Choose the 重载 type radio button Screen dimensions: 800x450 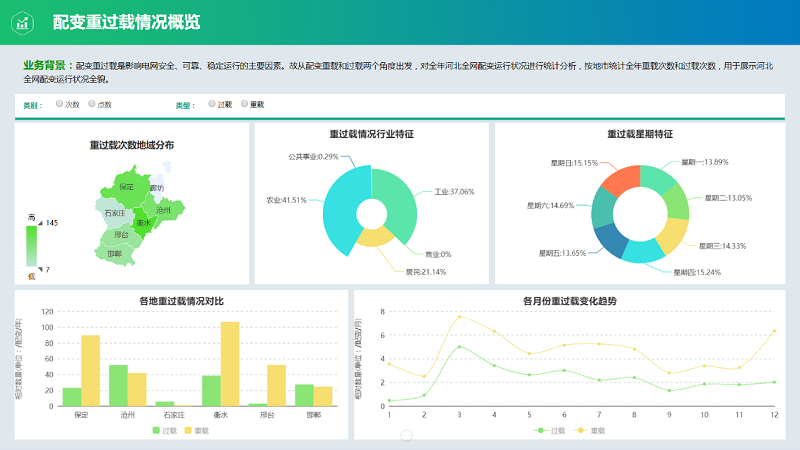pyautogui.click(x=244, y=104)
